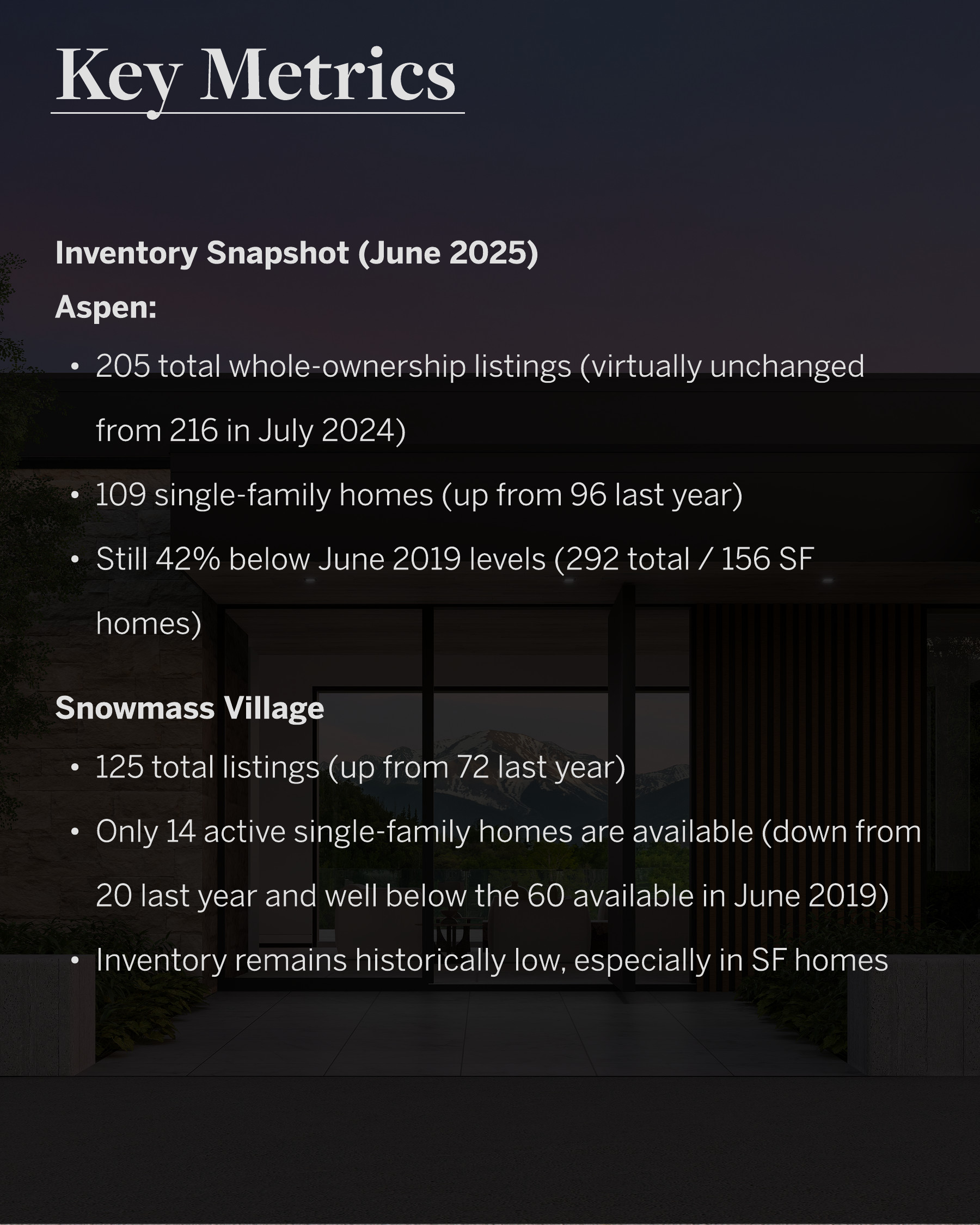The width and height of the screenshot is (980, 1225).
Task: Click the Inventory Snapshot (June 2025) heading
Action: [x=296, y=253]
